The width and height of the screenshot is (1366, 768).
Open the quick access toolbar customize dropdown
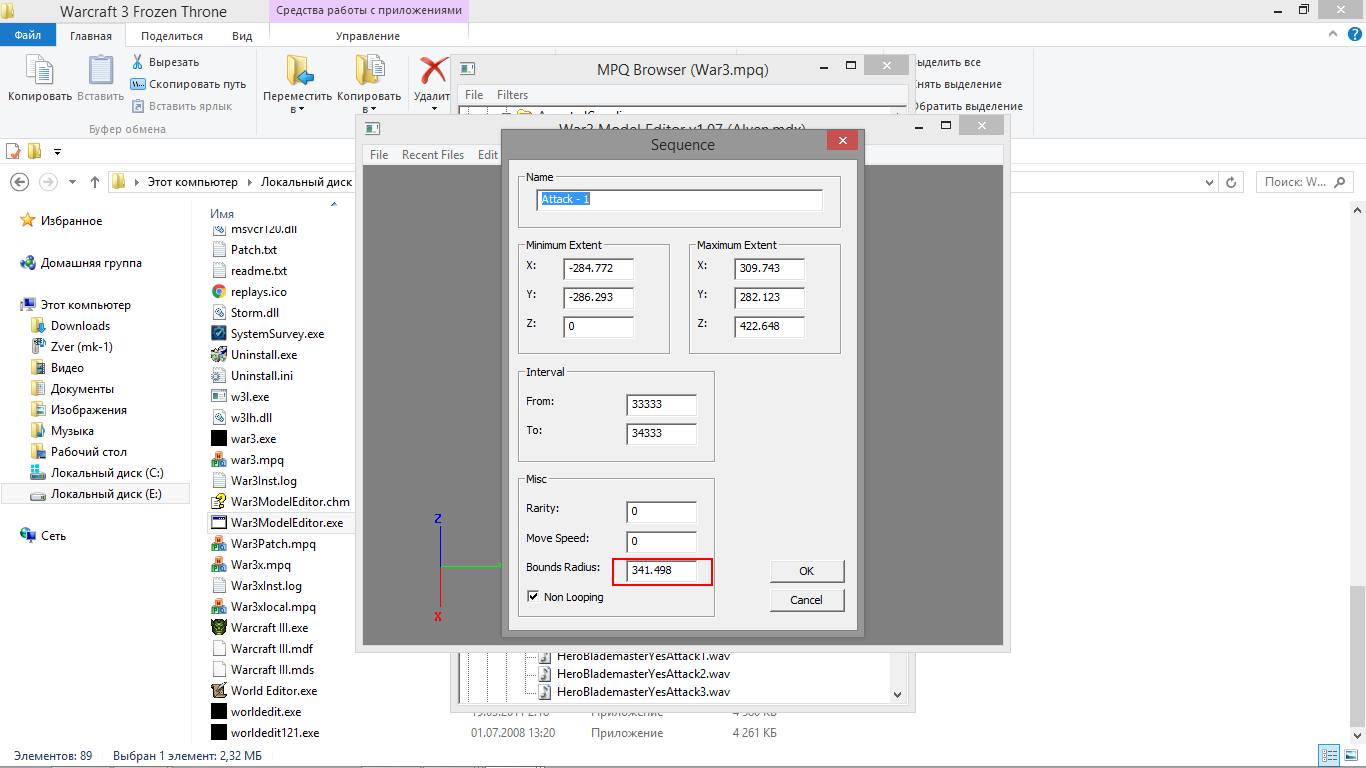coord(57,152)
